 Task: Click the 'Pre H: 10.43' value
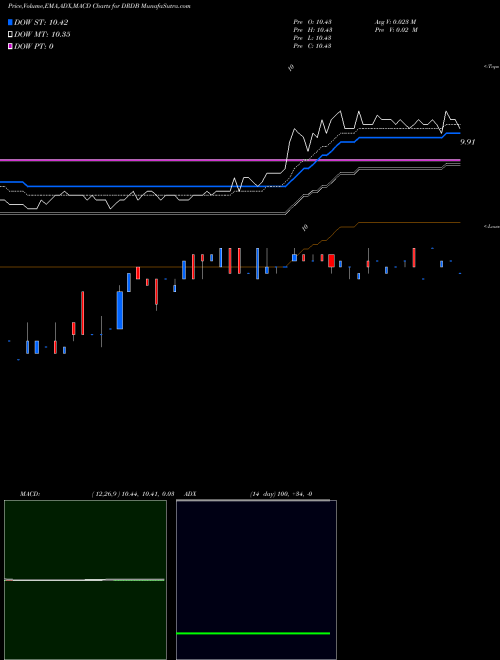coord(313,30)
